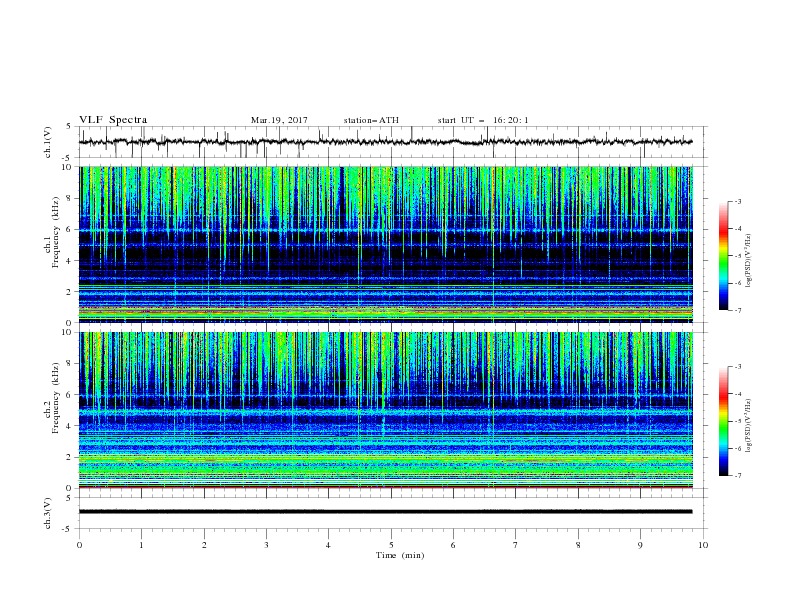This screenshot has height=612, width=792.
Task: Click the "2" kHz tick on ch.2 axis
Action: pos(70,457)
